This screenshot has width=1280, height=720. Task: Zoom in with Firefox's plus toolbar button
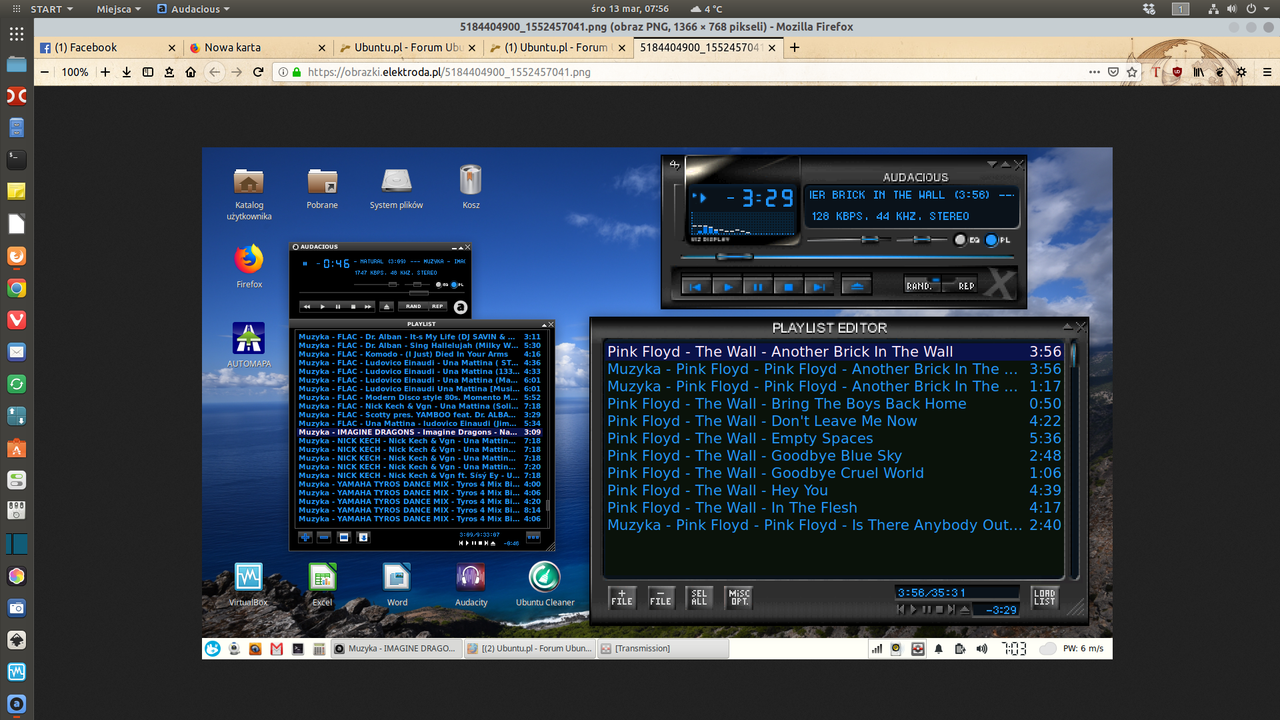point(105,72)
